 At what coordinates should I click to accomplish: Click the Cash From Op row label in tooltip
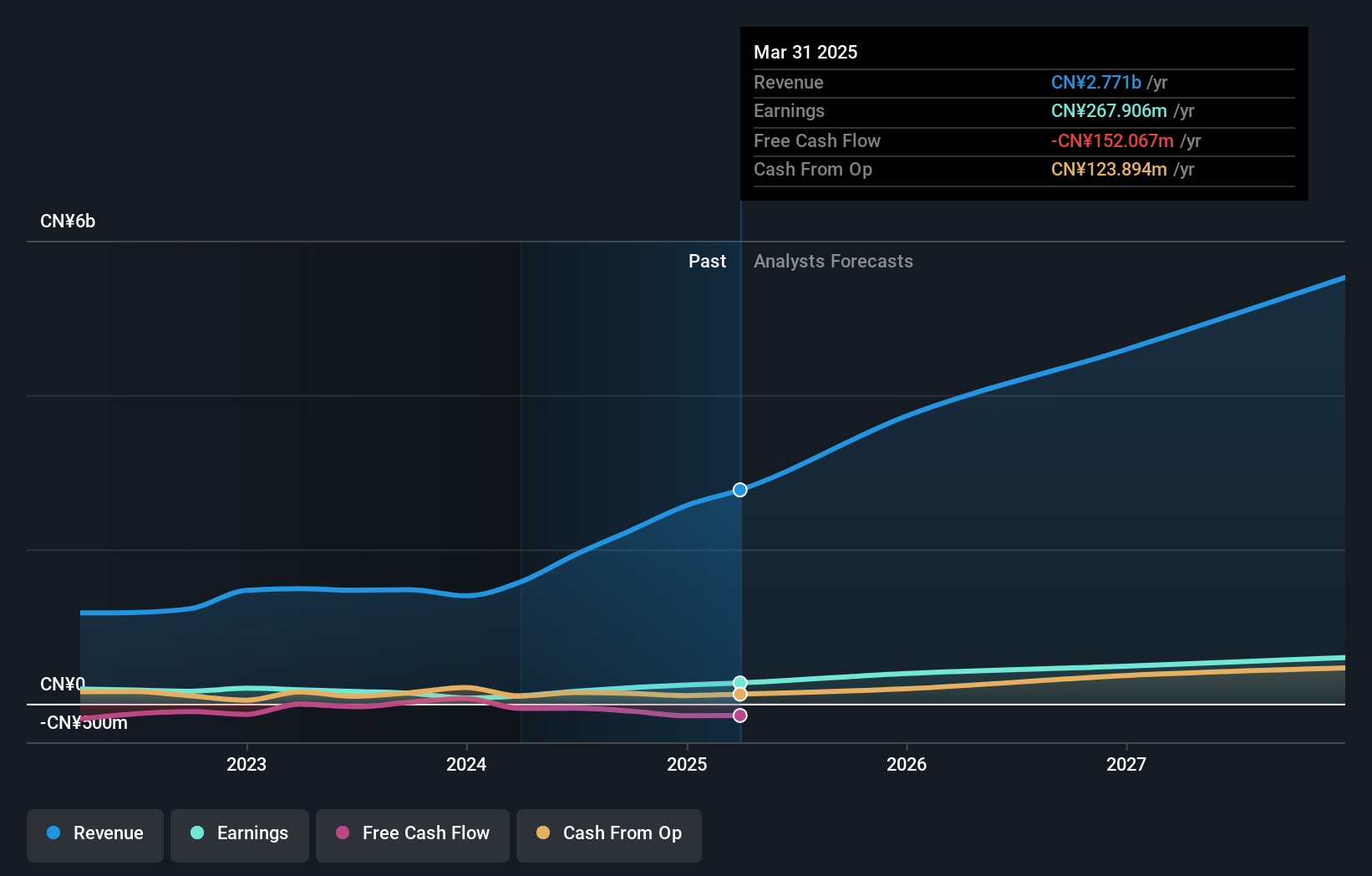(813, 170)
